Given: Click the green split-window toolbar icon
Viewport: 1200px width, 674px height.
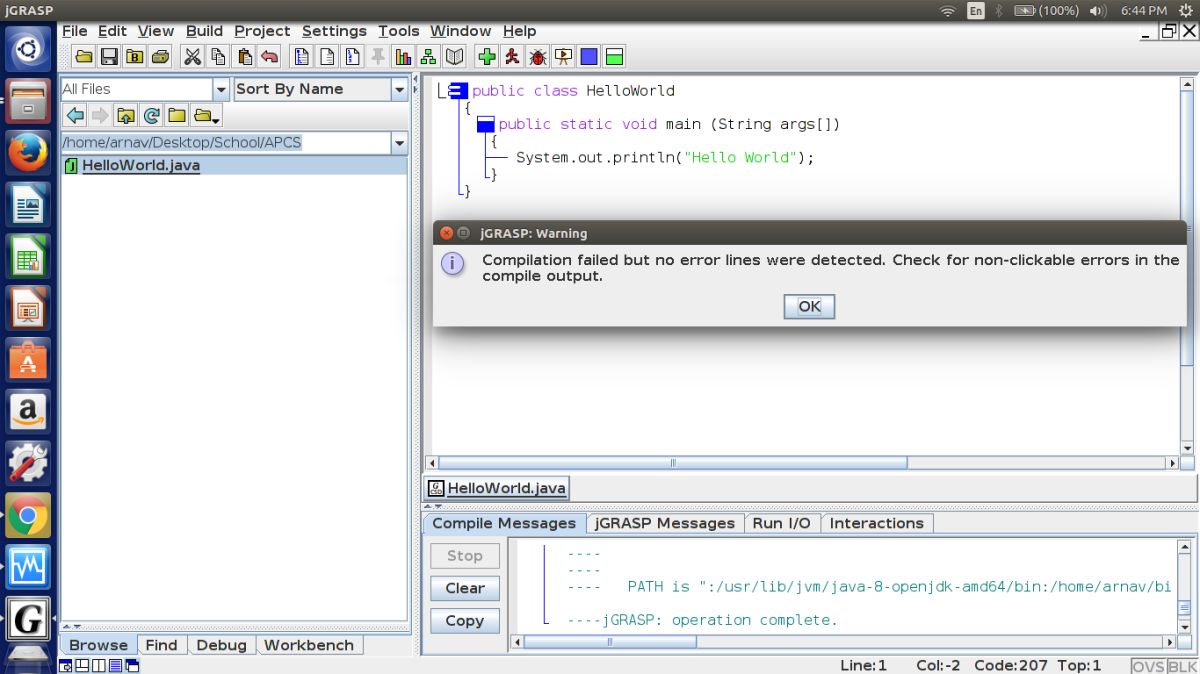Looking at the screenshot, I should pos(615,56).
